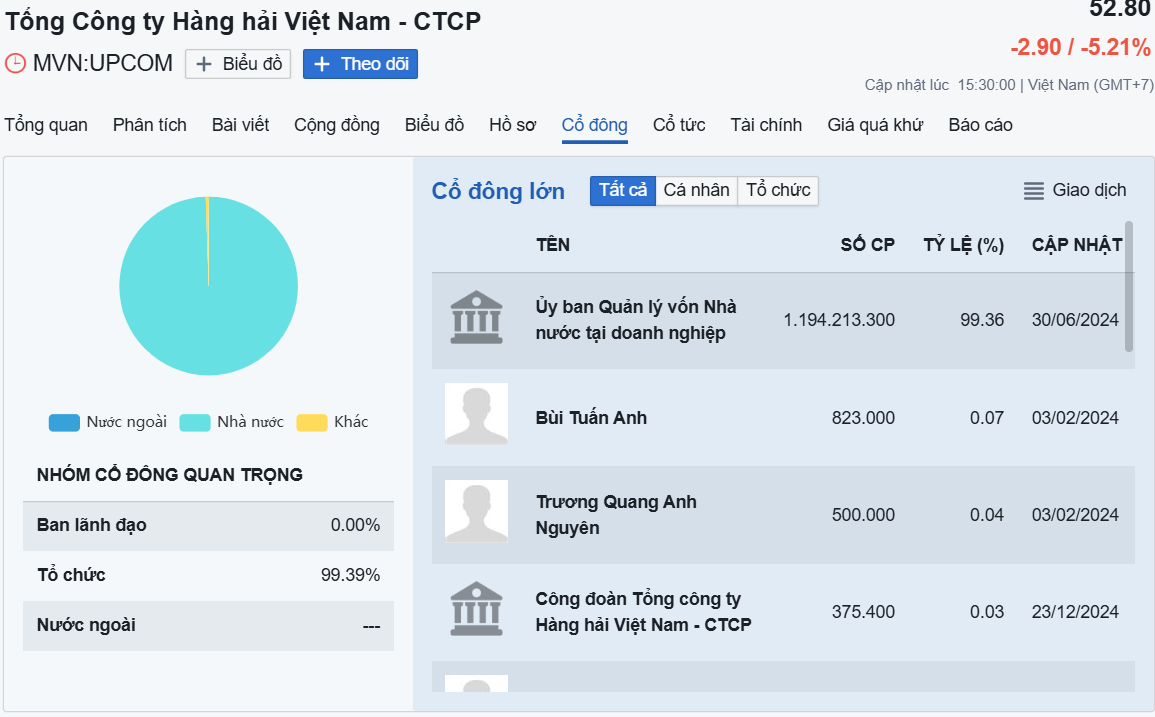
Task: Click the TÊN column header
Action: point(552,245)
